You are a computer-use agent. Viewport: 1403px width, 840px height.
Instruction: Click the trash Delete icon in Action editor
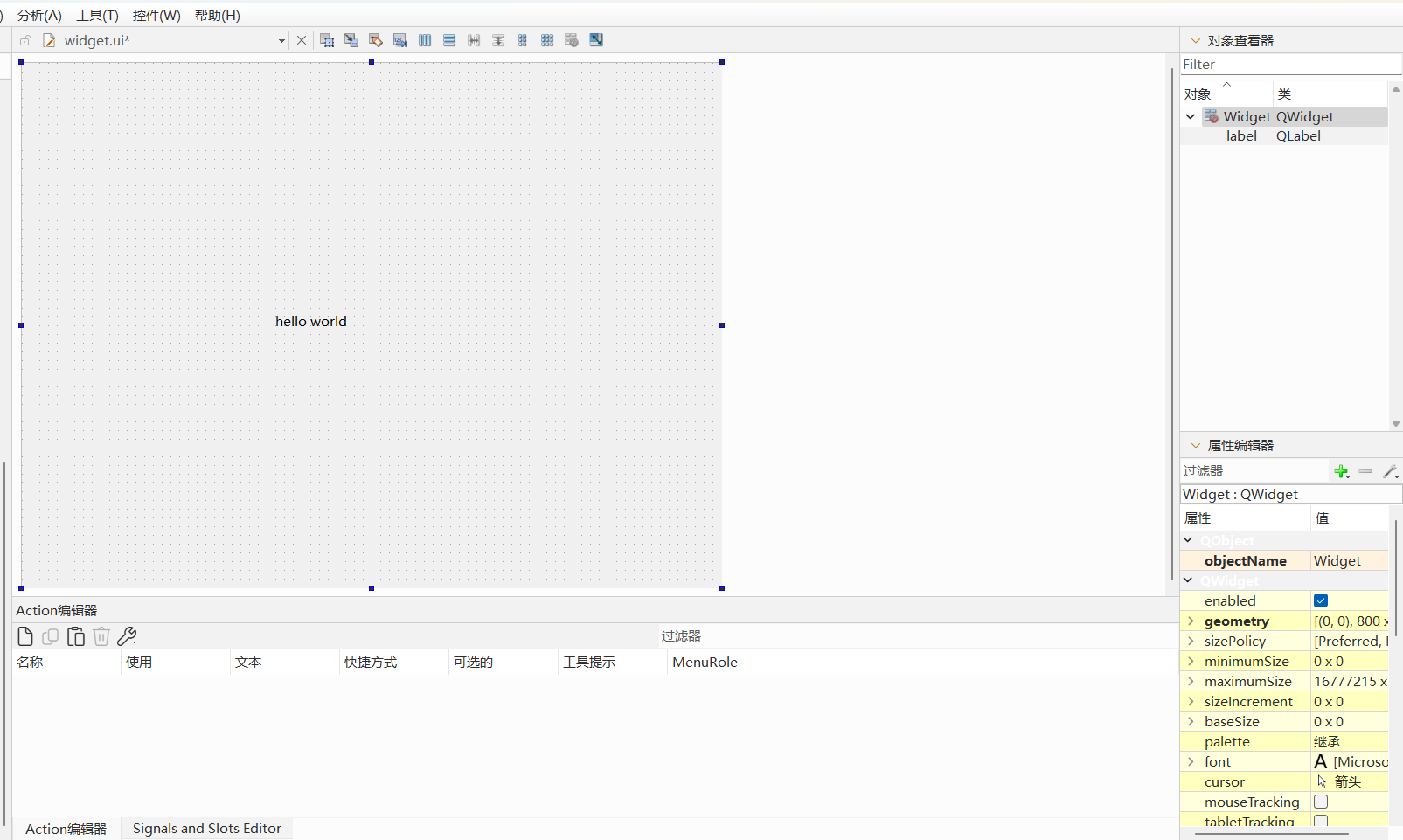(x=101, y=636)
